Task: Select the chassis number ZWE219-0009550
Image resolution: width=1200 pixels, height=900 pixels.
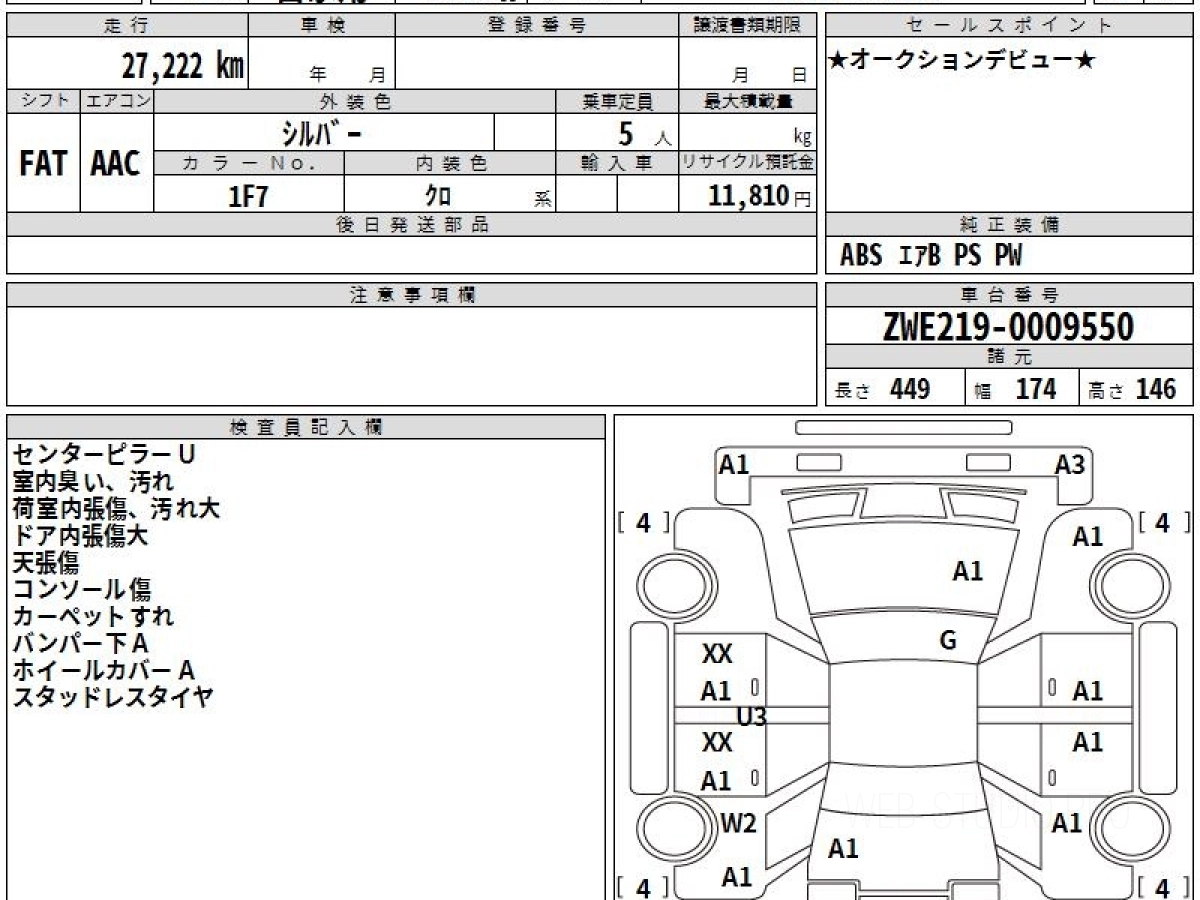Action: point(1009,326)
